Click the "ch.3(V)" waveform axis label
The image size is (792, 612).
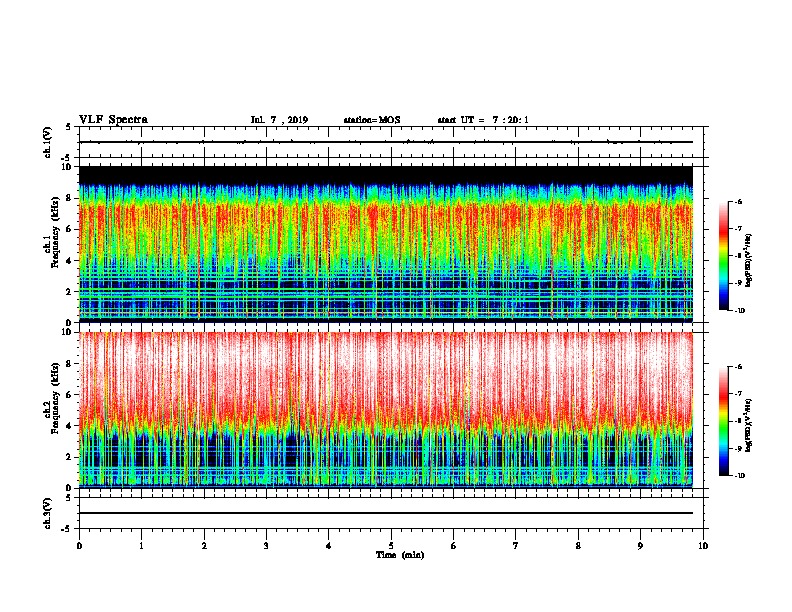pos(47,513)
